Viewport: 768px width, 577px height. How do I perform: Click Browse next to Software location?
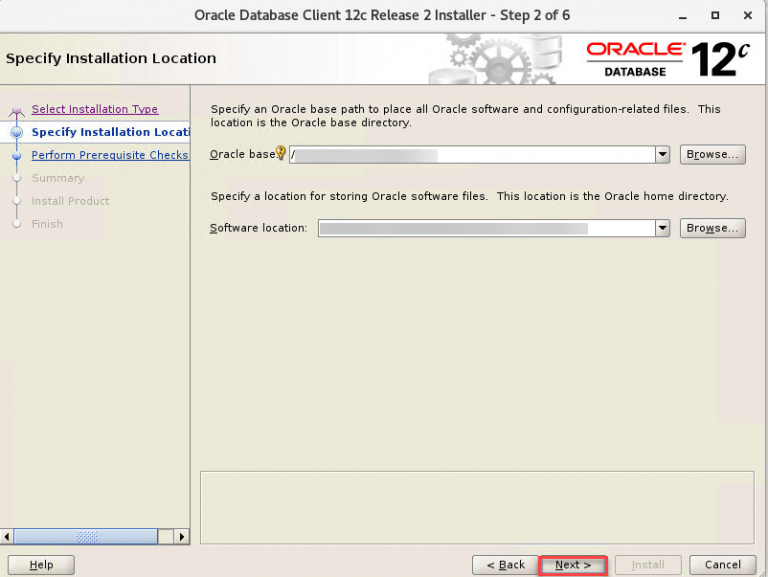coord(712,228)
